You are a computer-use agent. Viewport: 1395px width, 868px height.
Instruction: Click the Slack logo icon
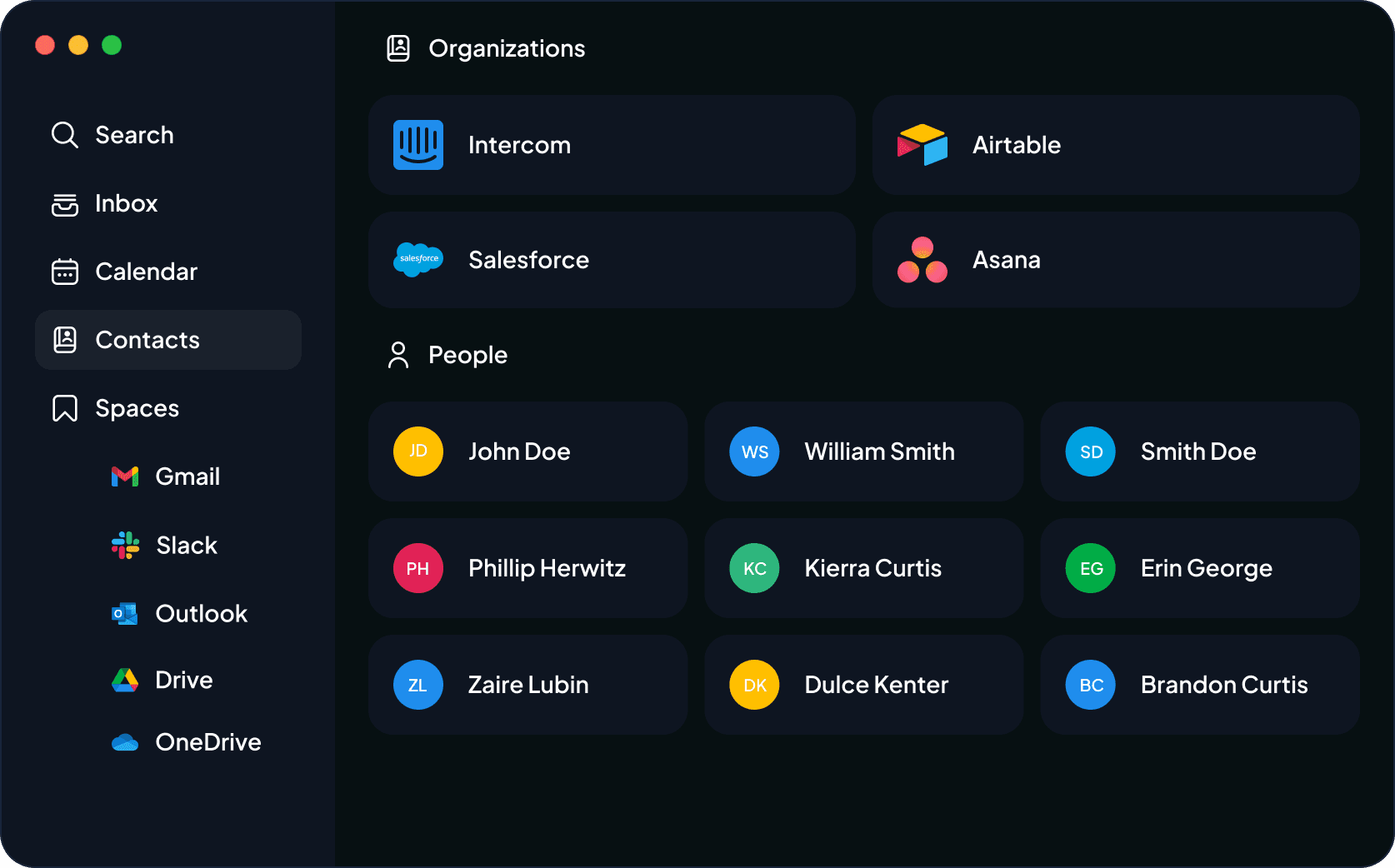pyautogui.click(x=126, y=545)
